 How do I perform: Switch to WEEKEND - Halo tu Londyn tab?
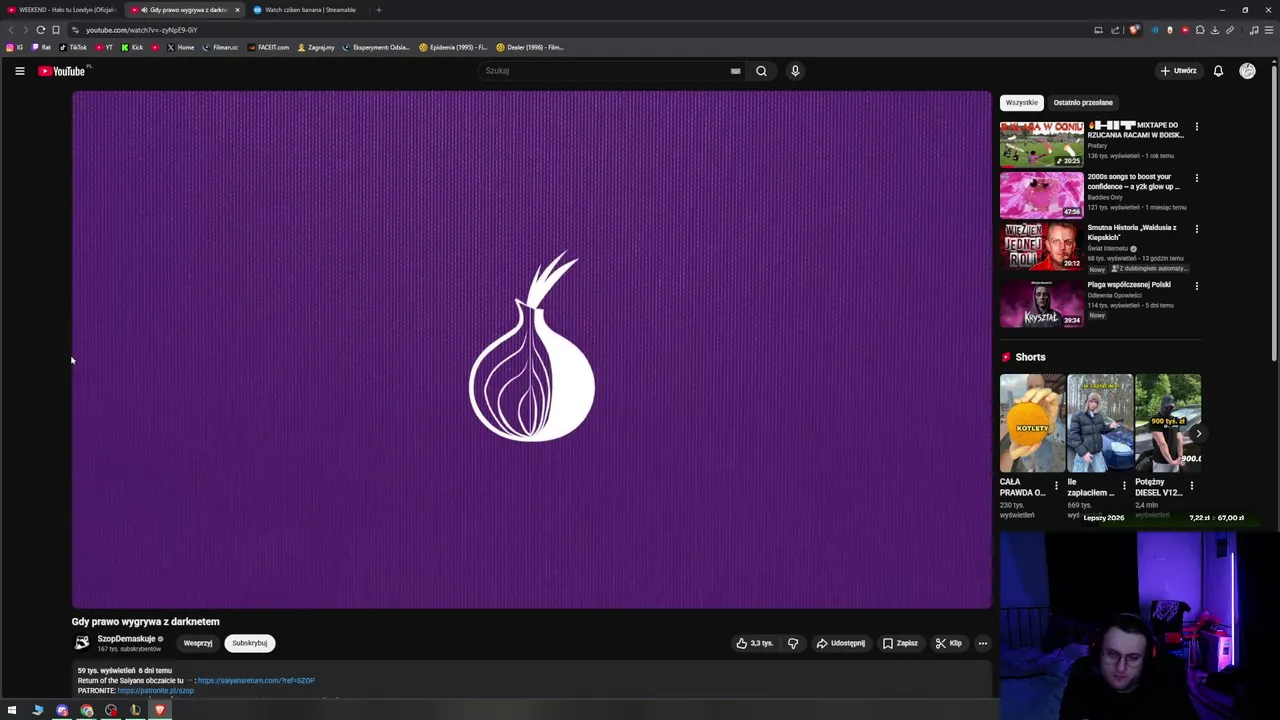[x=61, y=10]
